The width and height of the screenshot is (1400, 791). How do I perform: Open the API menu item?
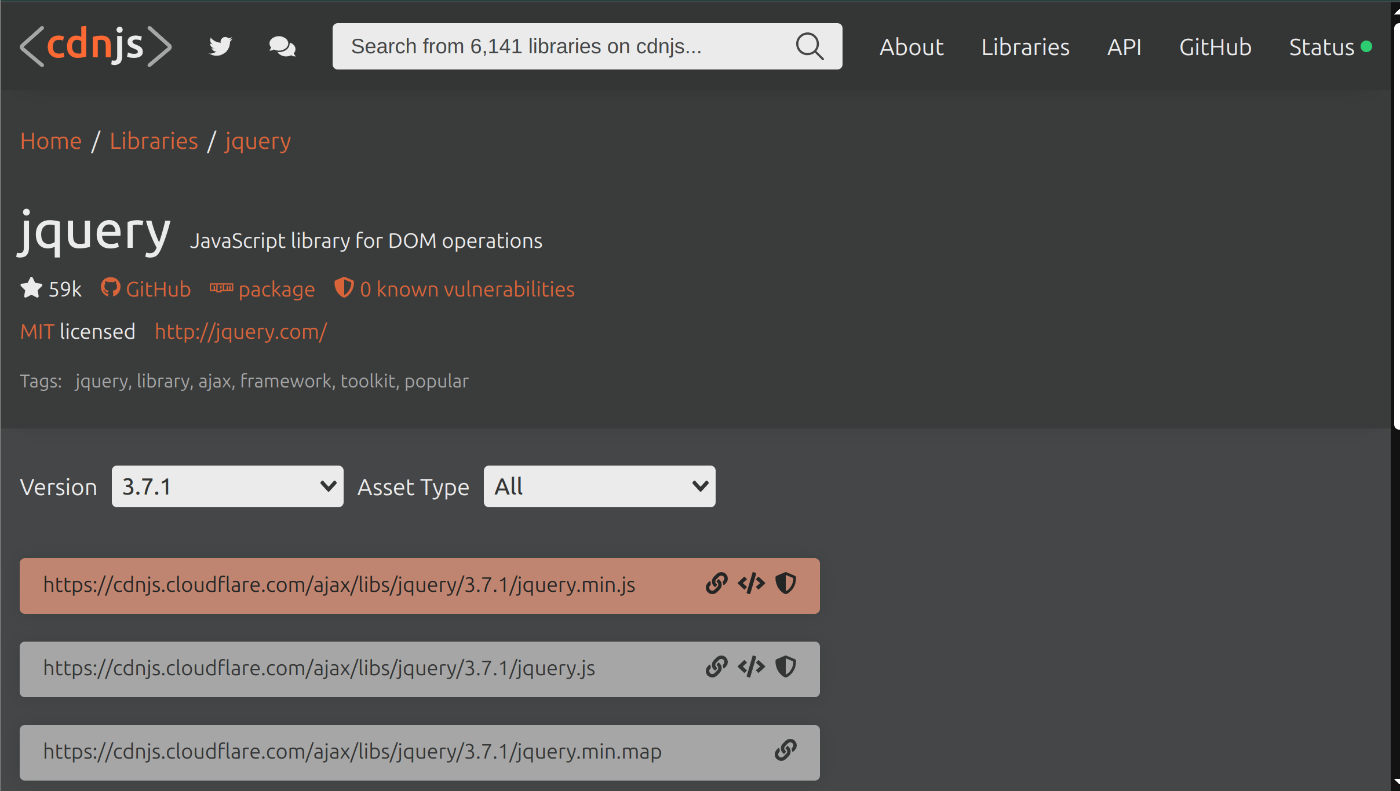[x=1124, y=47]
